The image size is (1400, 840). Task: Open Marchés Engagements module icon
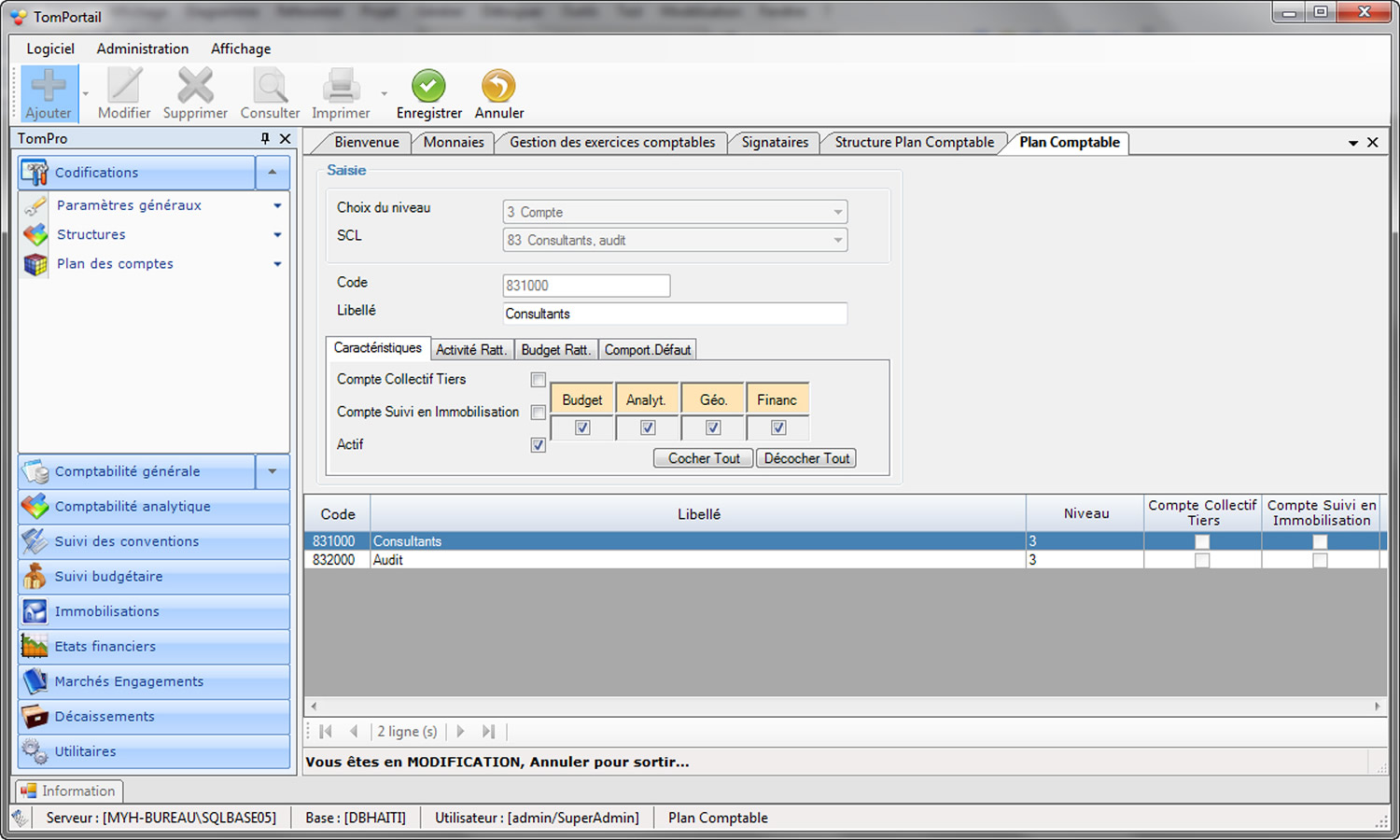tap(35, 681)
